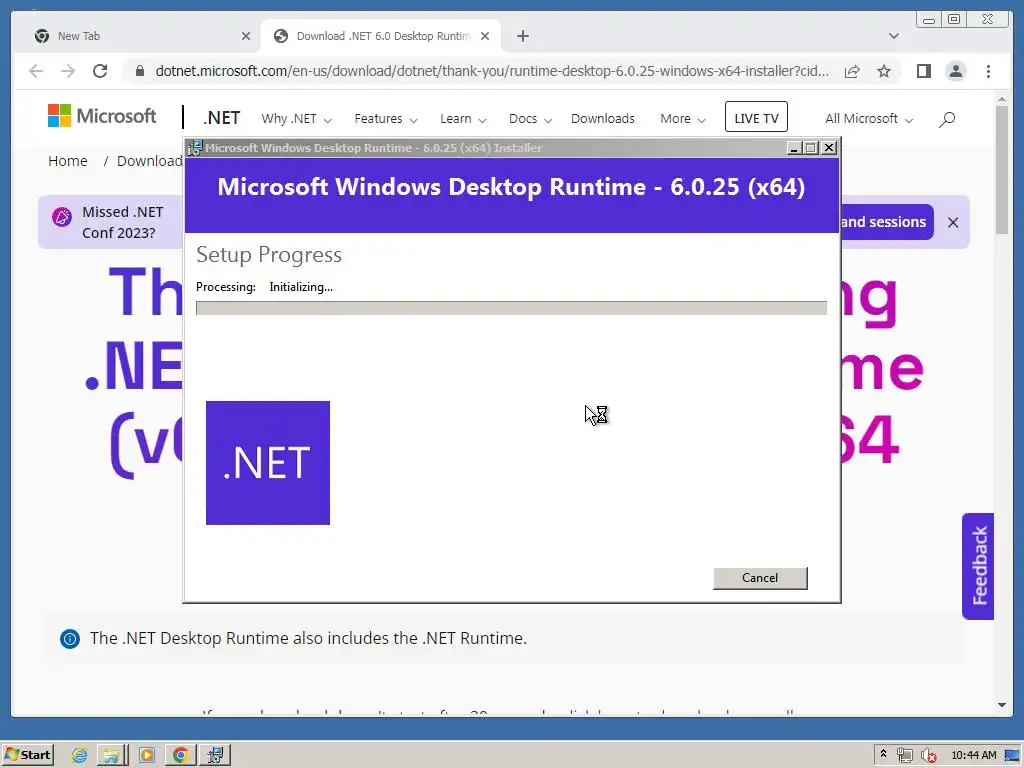
Task: Click the 'Setup Progress' heading
Action: [x=269, y=255]
